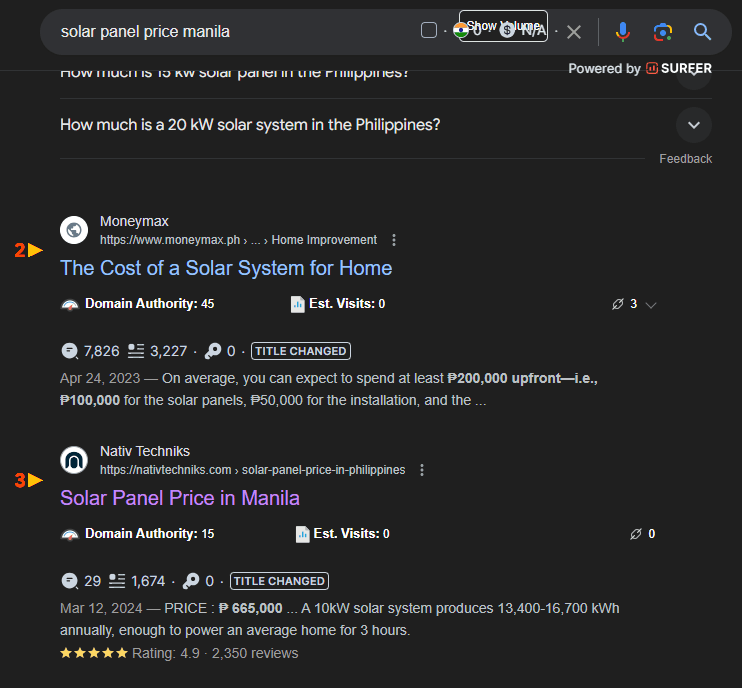Tick the checkbox inside the search bar
Screen dimensions: 742x688
coord(429,30)
